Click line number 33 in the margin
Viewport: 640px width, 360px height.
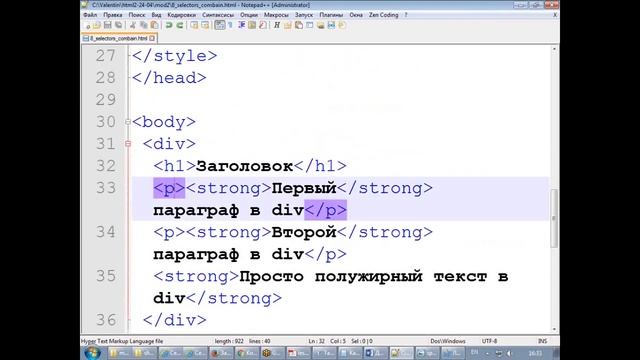coord(106,188)
